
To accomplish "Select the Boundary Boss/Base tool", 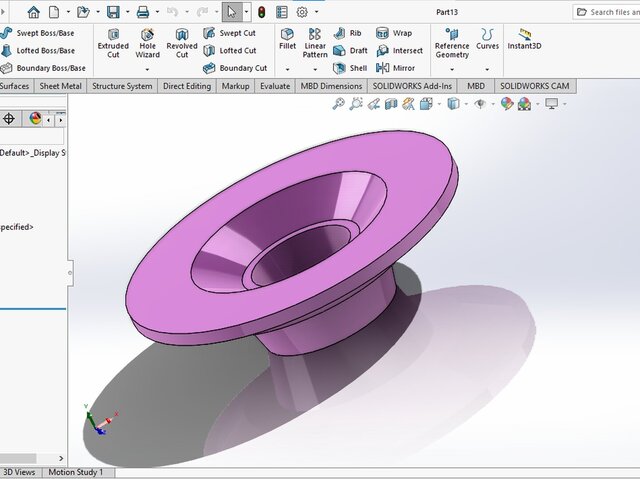I will click(x=43, y=68).
